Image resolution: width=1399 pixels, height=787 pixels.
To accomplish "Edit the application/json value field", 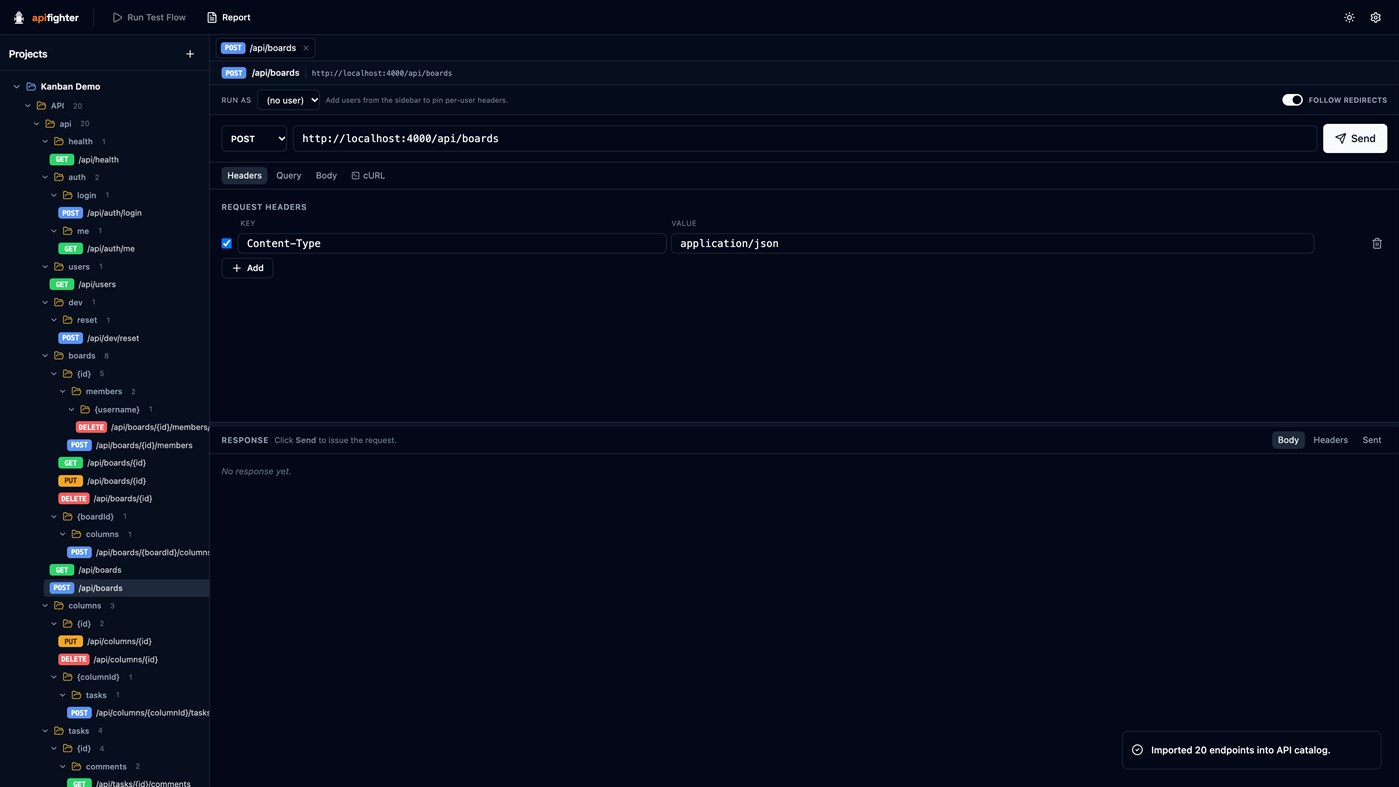I will coord(992,243).
